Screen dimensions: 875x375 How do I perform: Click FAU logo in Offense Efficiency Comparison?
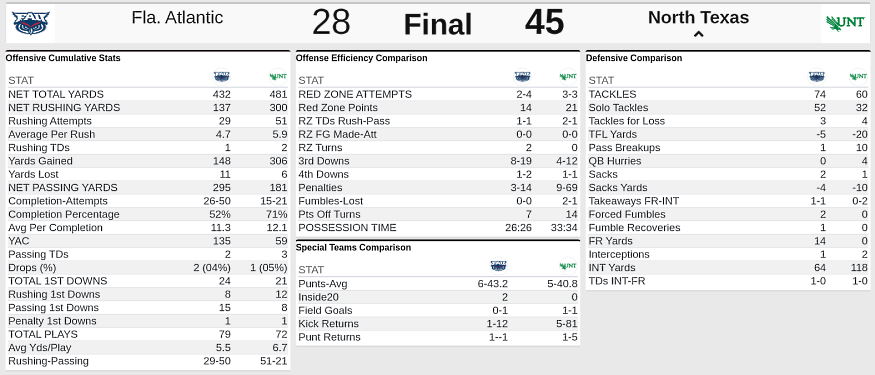click(522, 76)
